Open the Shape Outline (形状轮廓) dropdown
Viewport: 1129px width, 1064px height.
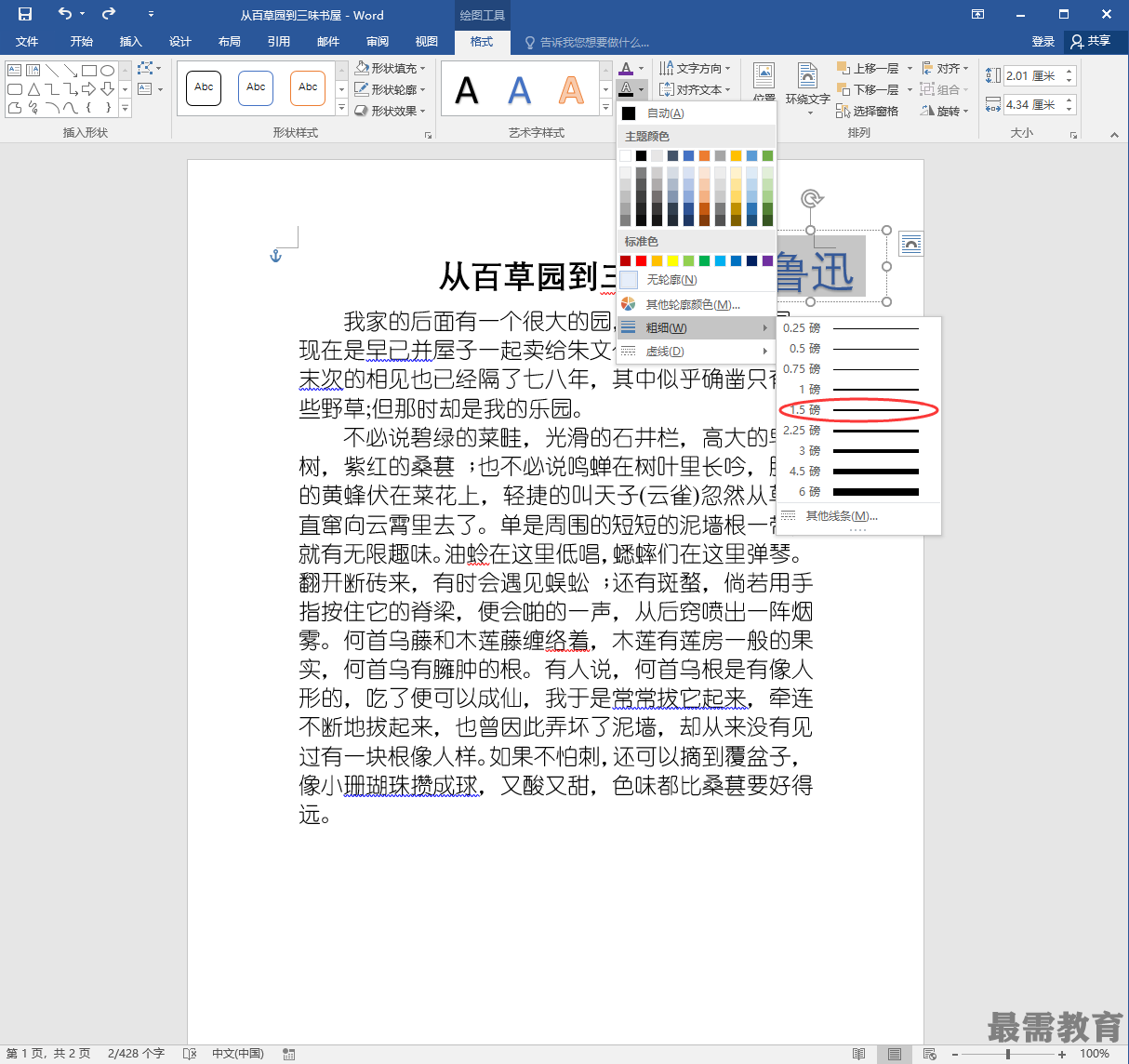tap(391, 89)
